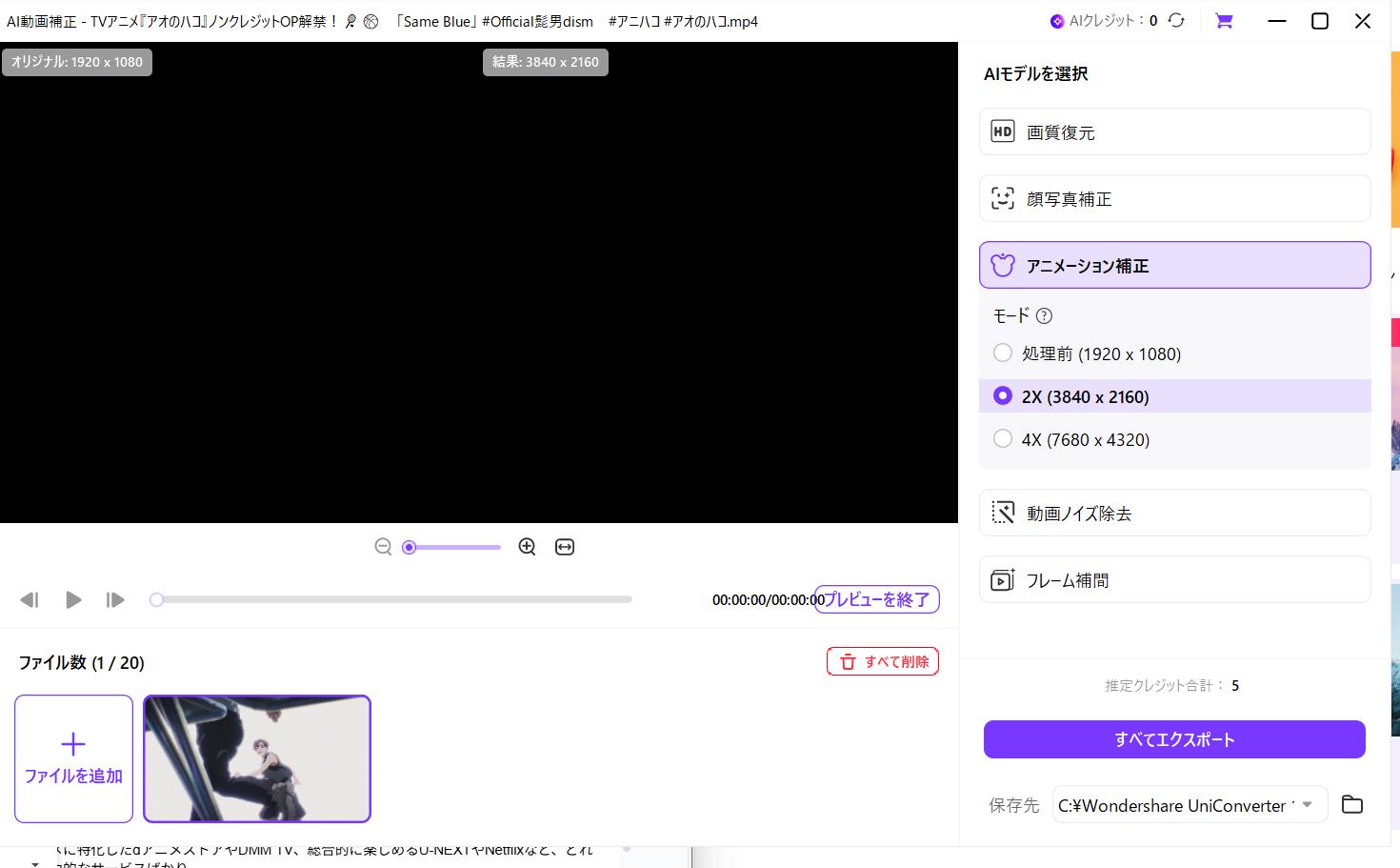Click the 00:00:00/00:00:00 timecode

[769, 600]
